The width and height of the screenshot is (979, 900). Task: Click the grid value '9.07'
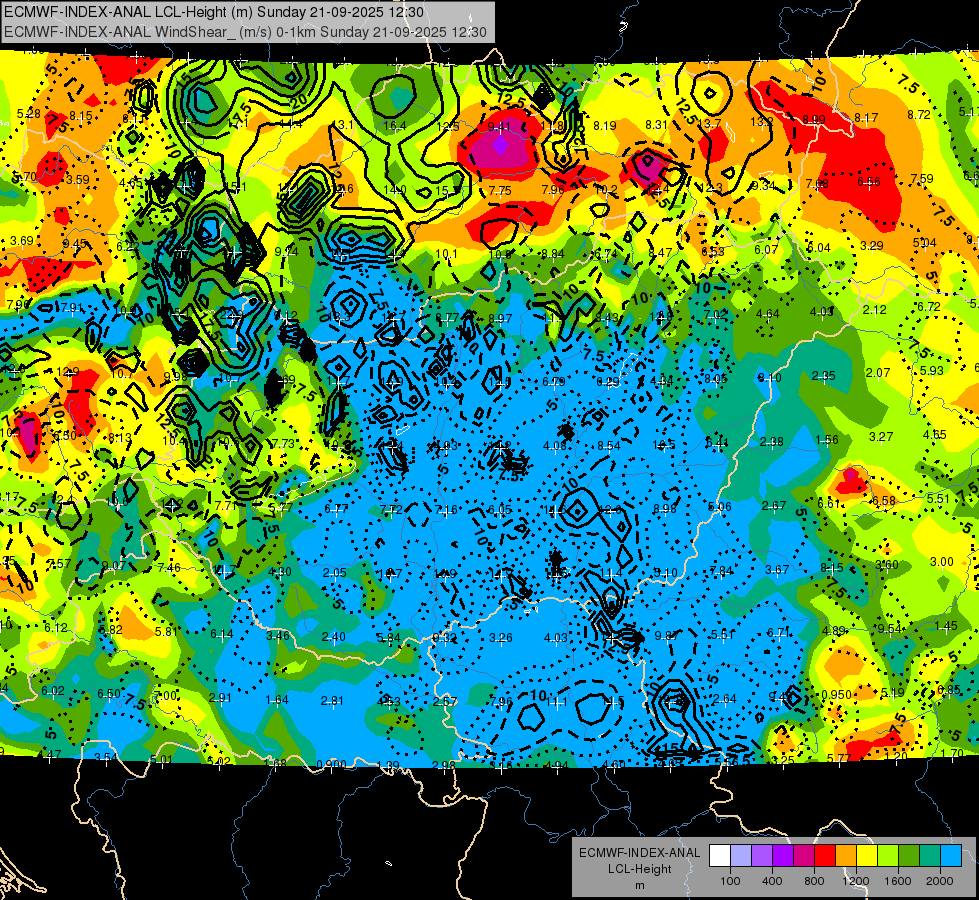(114, 565)
